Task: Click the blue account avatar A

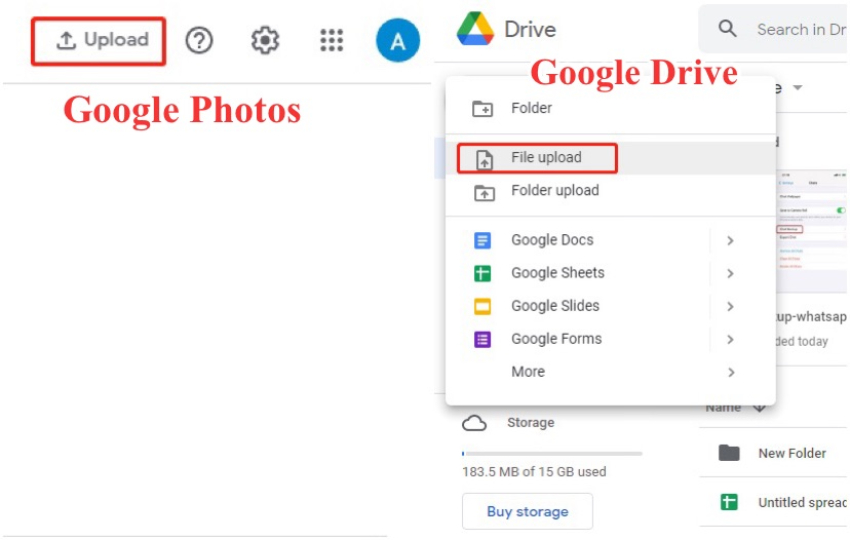Action: (398, 40)
